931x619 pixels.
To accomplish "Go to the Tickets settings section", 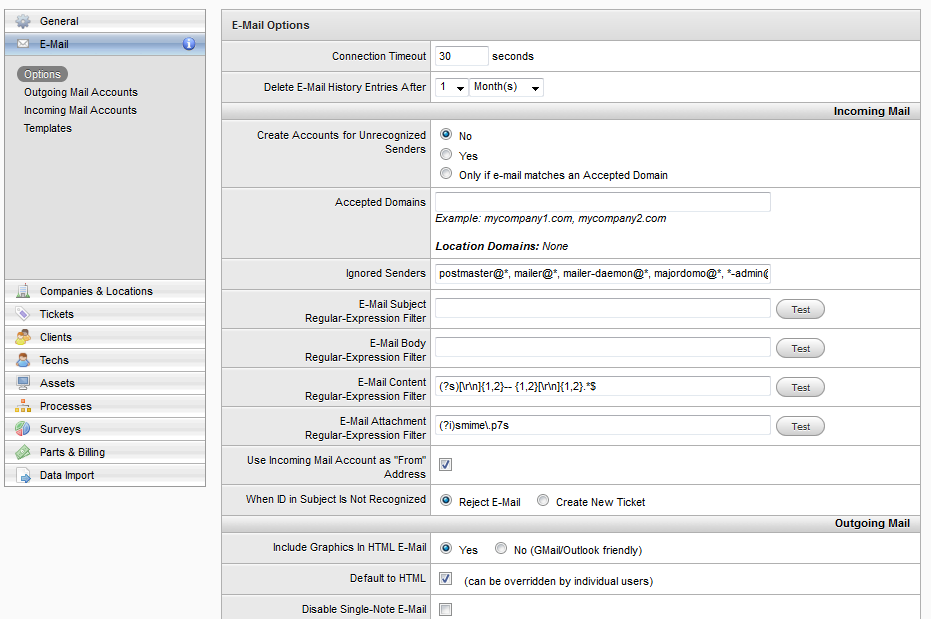I will [x=105, y=314].
